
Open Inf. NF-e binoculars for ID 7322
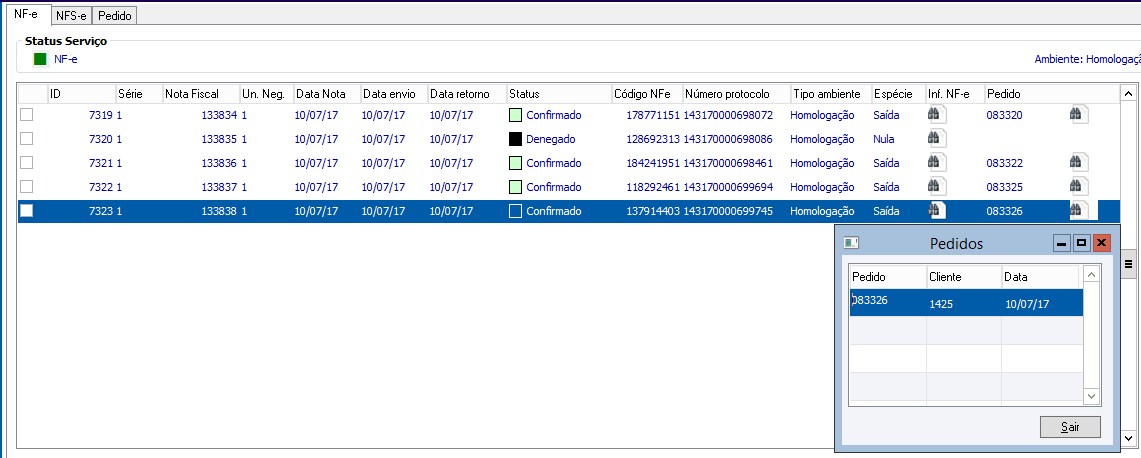tap(935, 186)
